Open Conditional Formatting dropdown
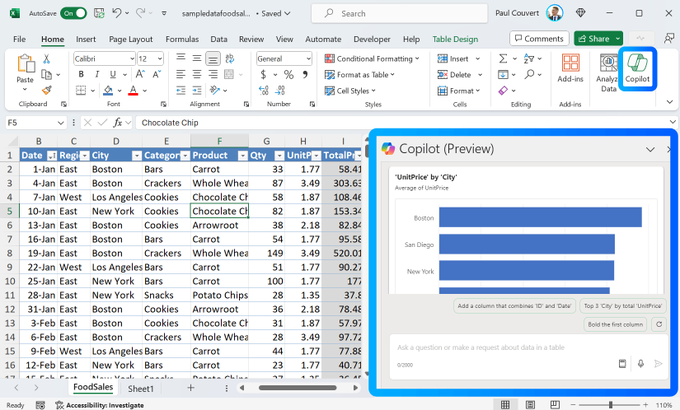 tap(373, 59)
